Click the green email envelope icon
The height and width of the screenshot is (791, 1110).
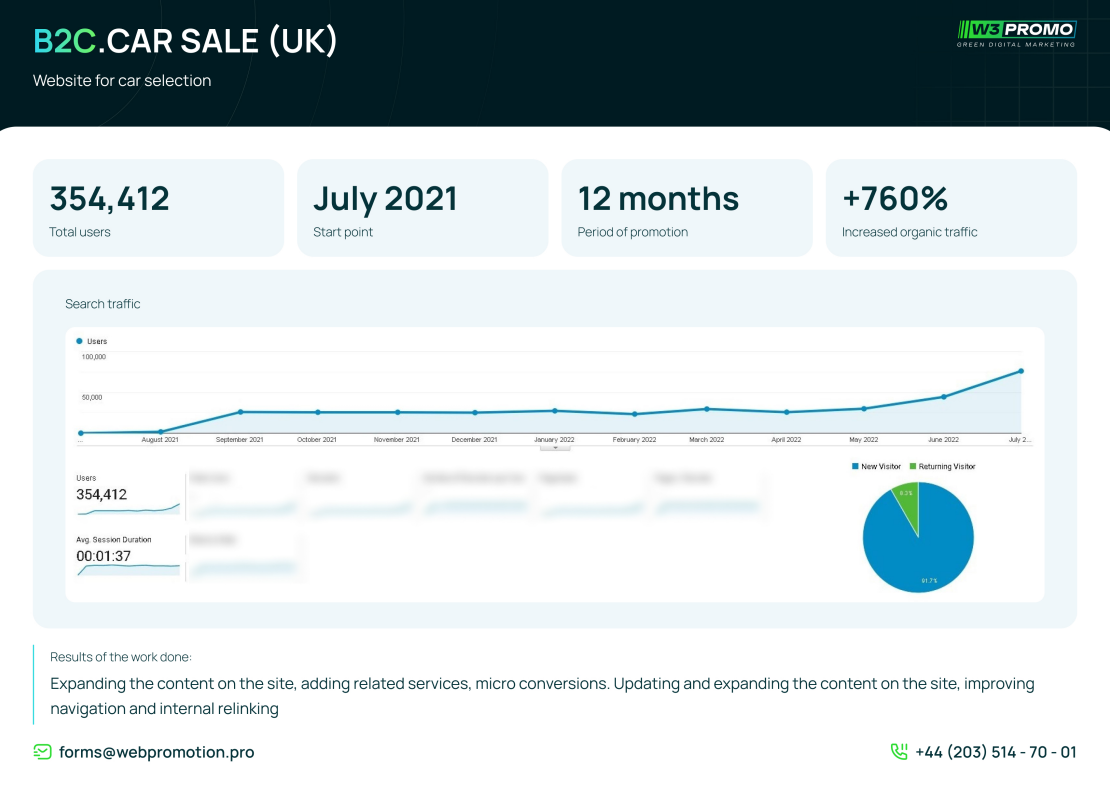pos(42,752)
